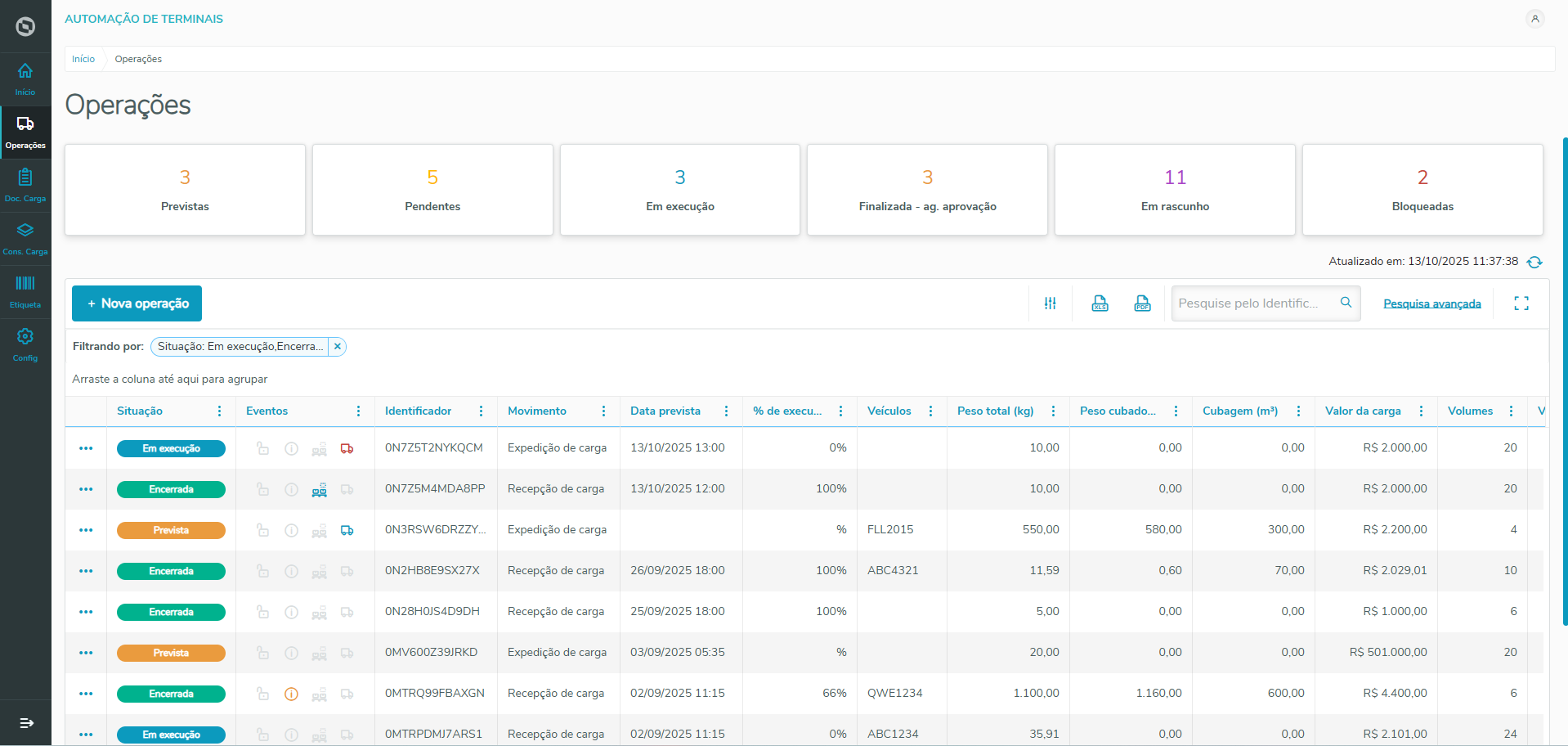The image size is (1568, 746).
Task: Expand the sidebar navigation menu
Action: (x=26, y=723)
